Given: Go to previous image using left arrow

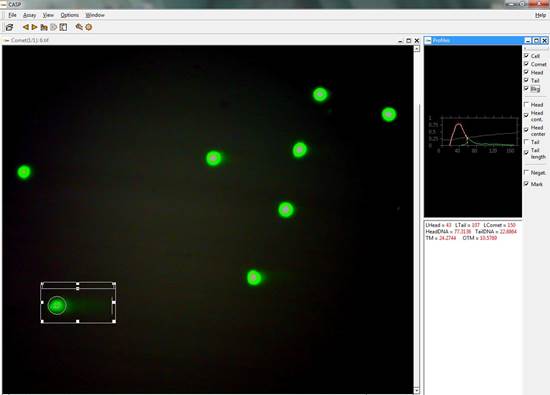Looking at the screenshot, I should [x=26, y=27].
